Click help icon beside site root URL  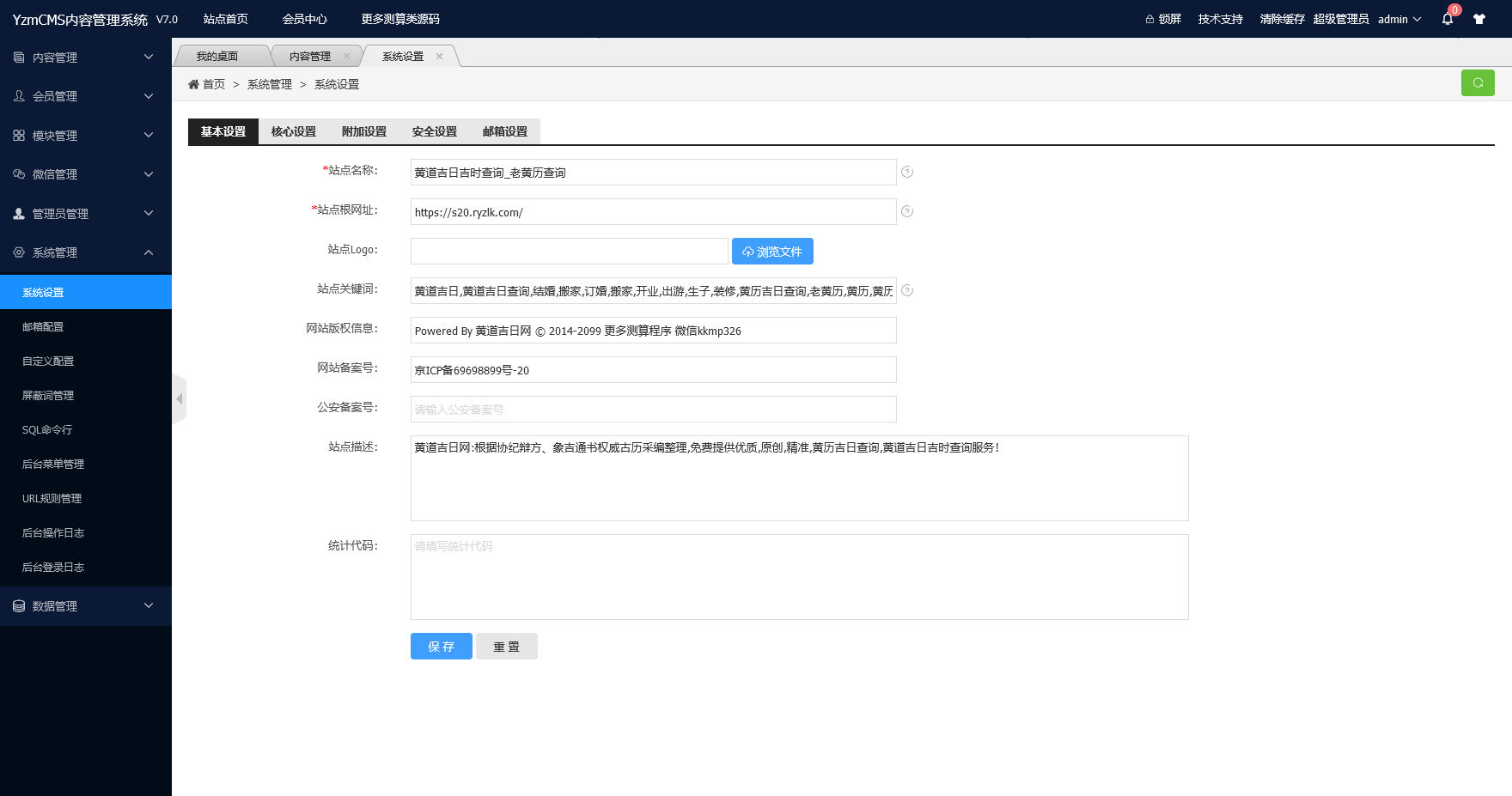907,212
